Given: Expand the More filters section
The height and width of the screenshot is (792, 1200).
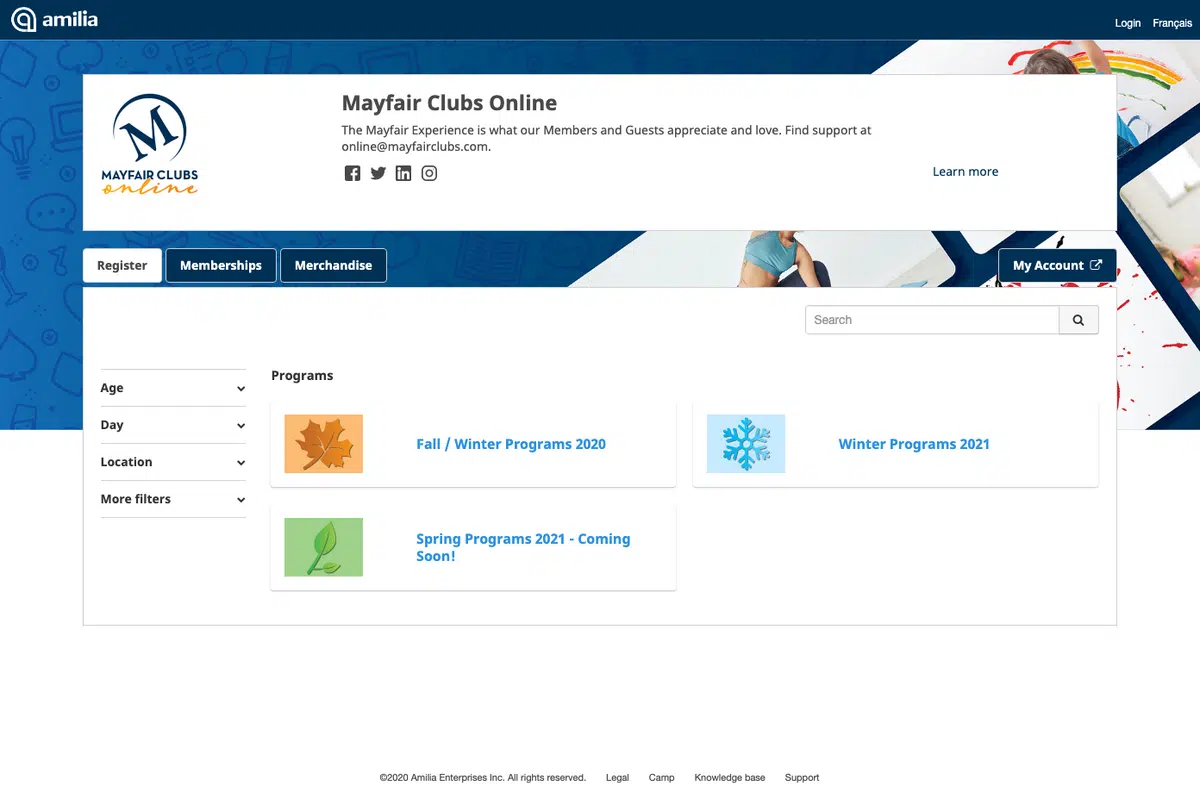Looking at the screenshot, I should coord(173,499).
